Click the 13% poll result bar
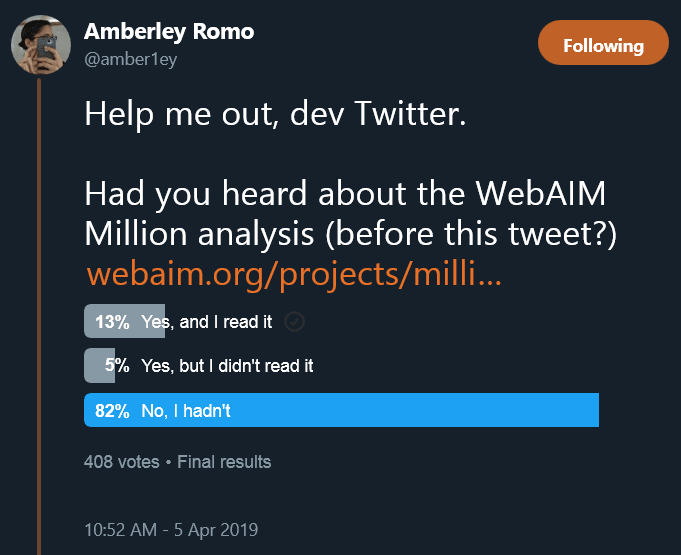The width and height of the screenshot is (681, 555). point(124,321)
